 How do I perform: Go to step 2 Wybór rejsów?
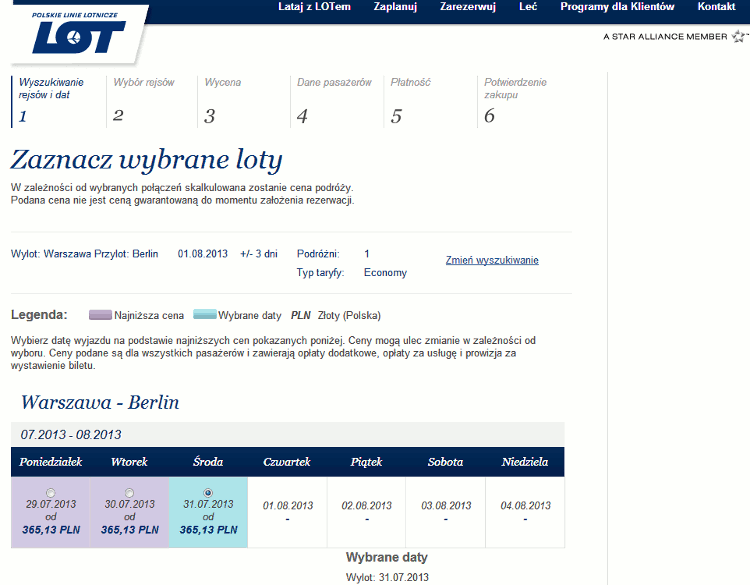point(144,101)
